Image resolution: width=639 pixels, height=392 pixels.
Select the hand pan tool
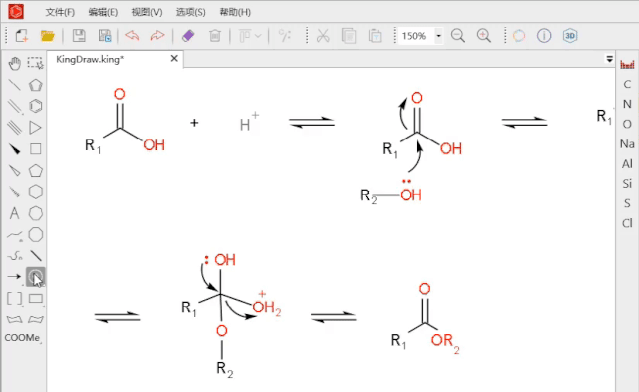click(15, 64)
